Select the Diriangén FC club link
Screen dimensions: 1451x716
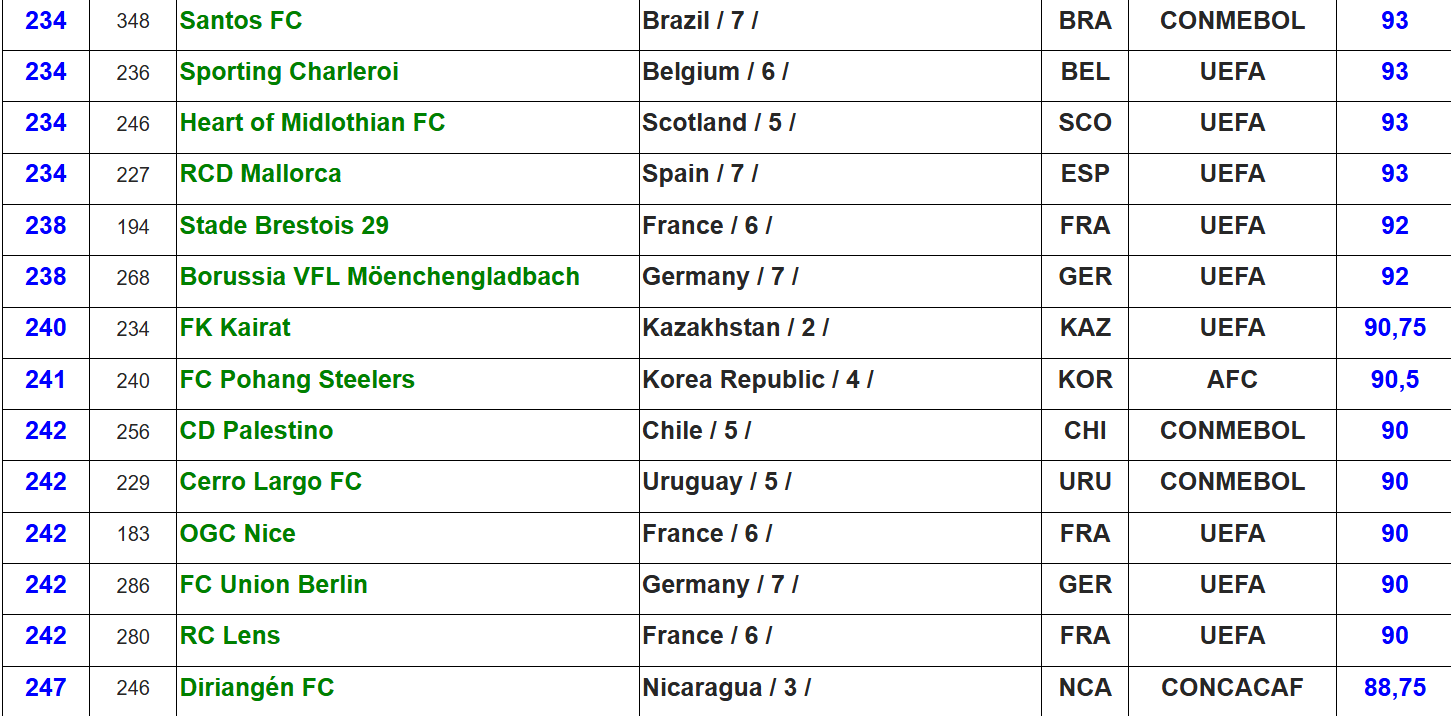point(257,688)
